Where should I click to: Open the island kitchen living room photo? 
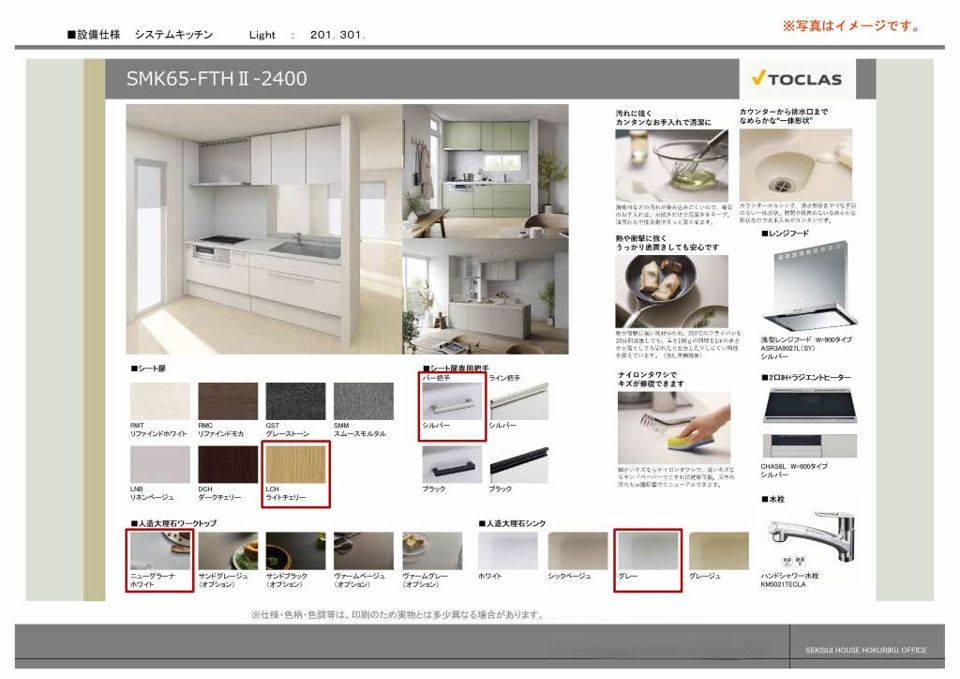pyautogui.click(x=486, y=296)
